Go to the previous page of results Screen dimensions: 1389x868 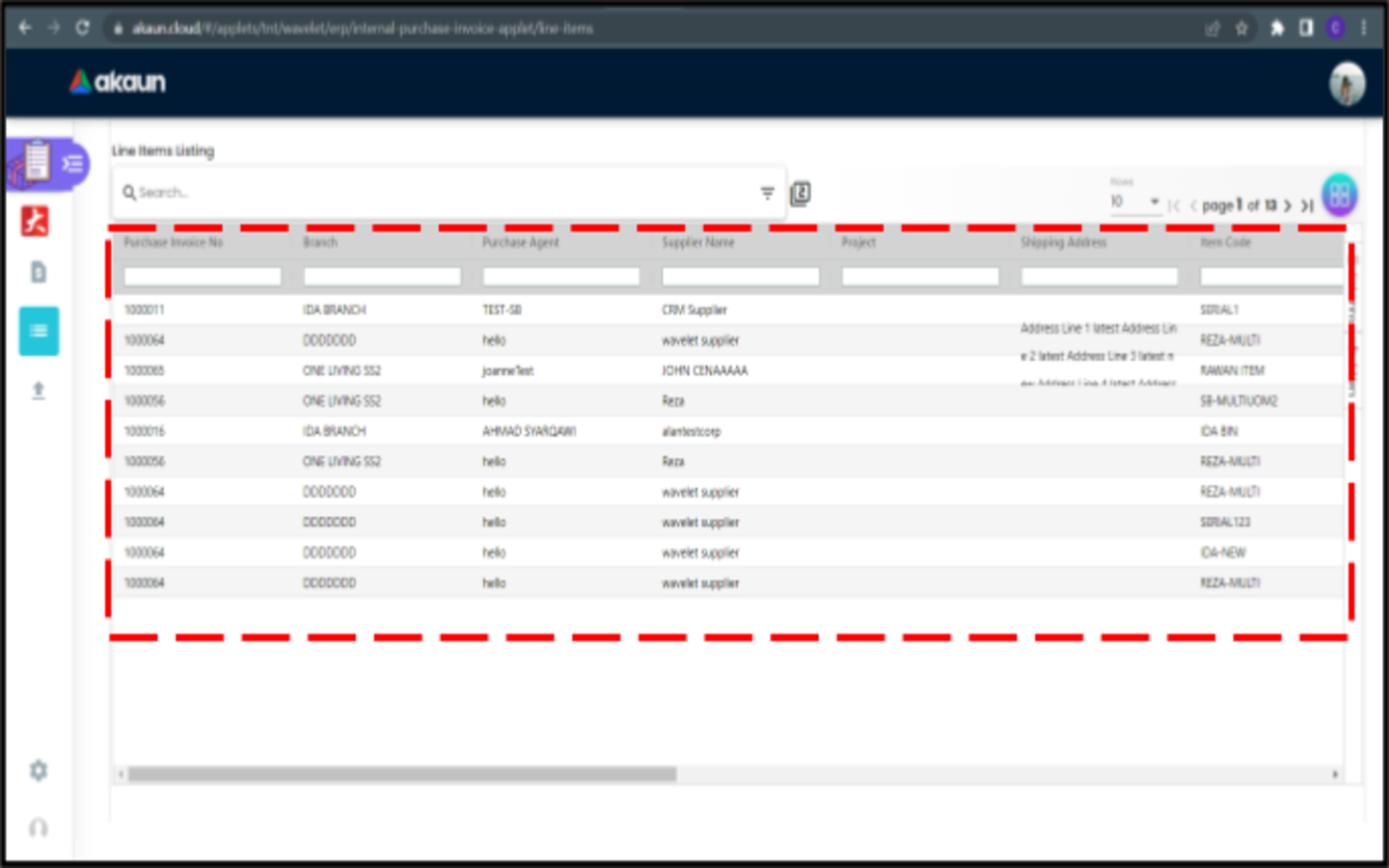[1193, 205]
